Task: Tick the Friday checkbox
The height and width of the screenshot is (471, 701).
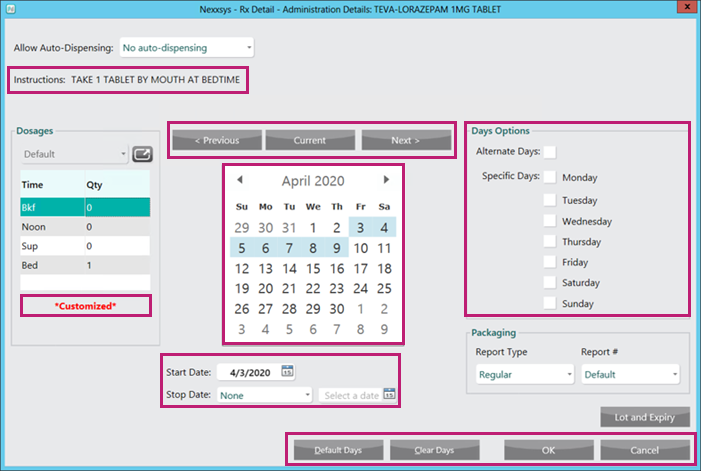Action: [x=549, y=261]
